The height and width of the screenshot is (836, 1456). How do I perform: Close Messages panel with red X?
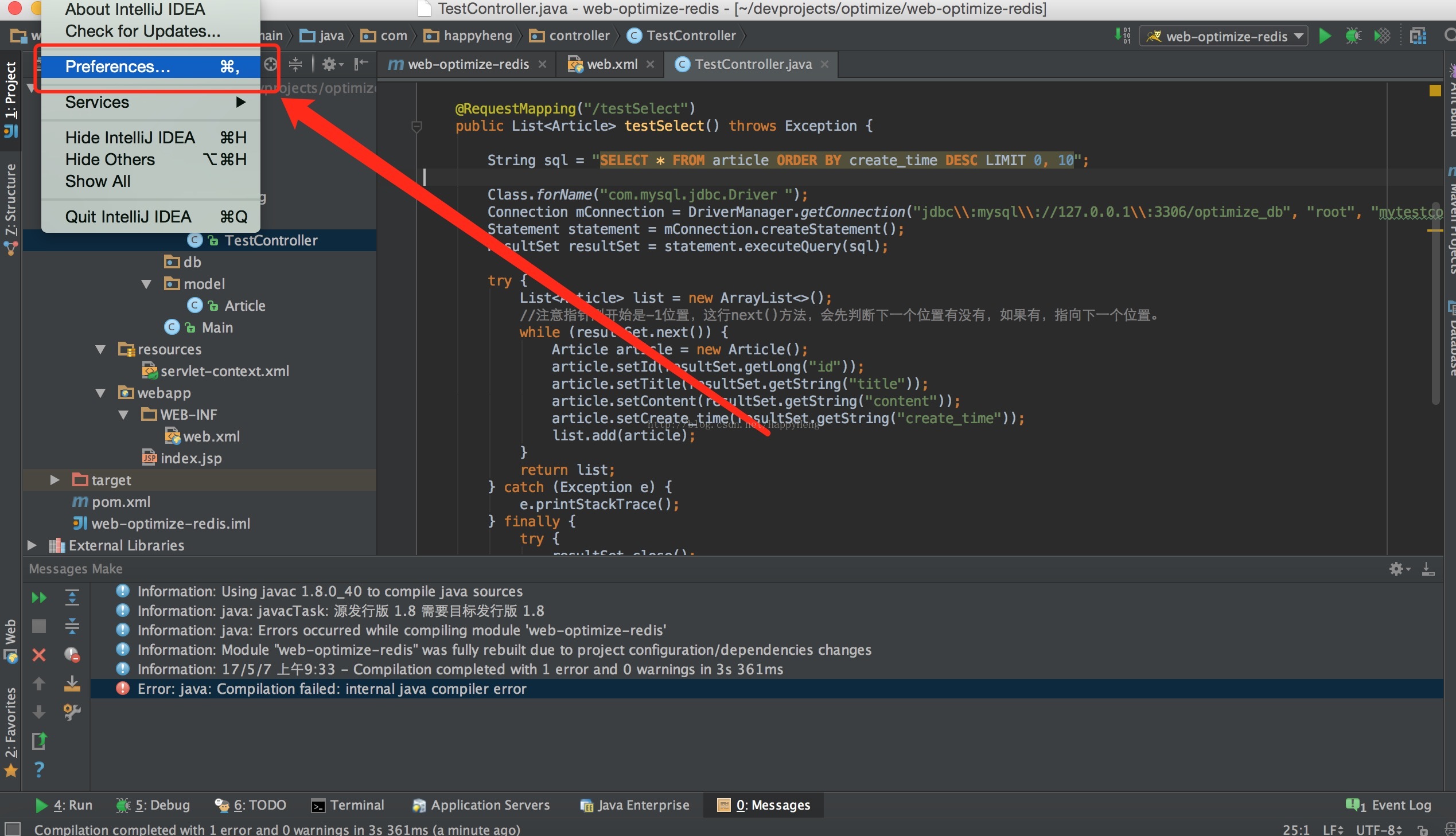[x=38, y=655]
